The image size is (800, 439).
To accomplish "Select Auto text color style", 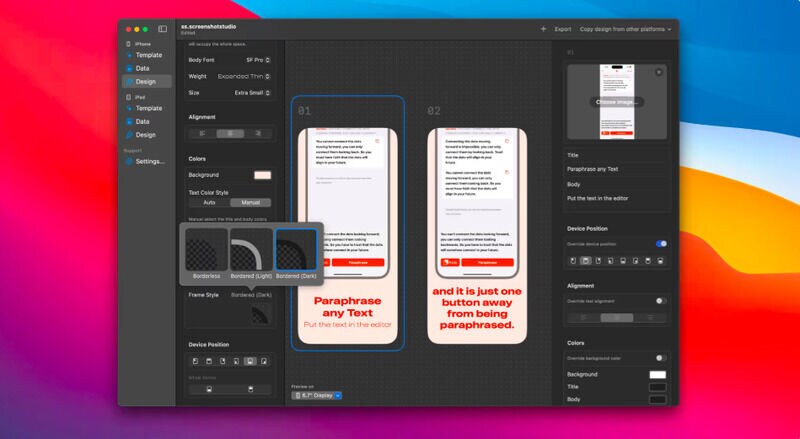I will 210,202.
